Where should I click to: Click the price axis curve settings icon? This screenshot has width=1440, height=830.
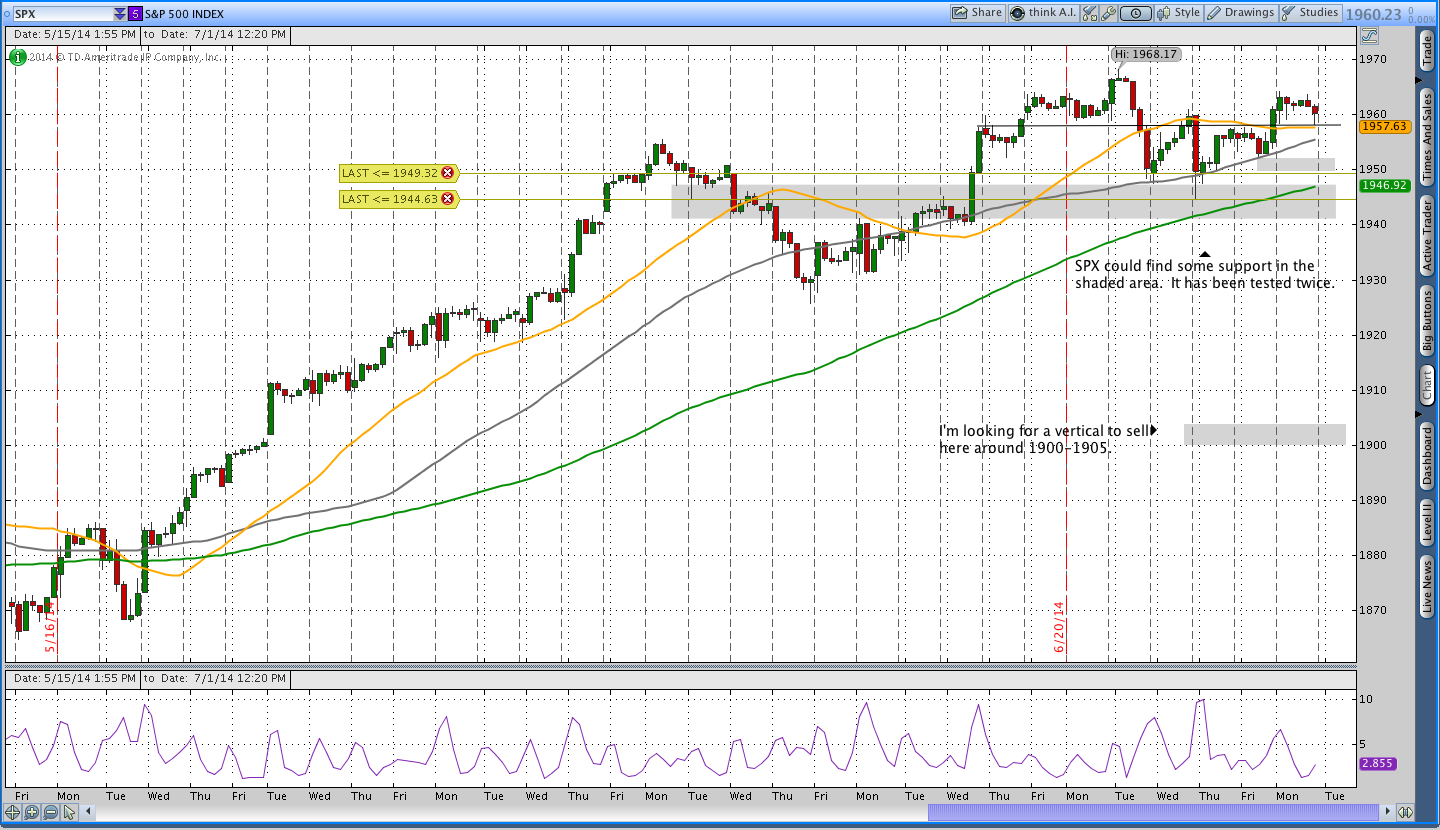[1369, 35]
